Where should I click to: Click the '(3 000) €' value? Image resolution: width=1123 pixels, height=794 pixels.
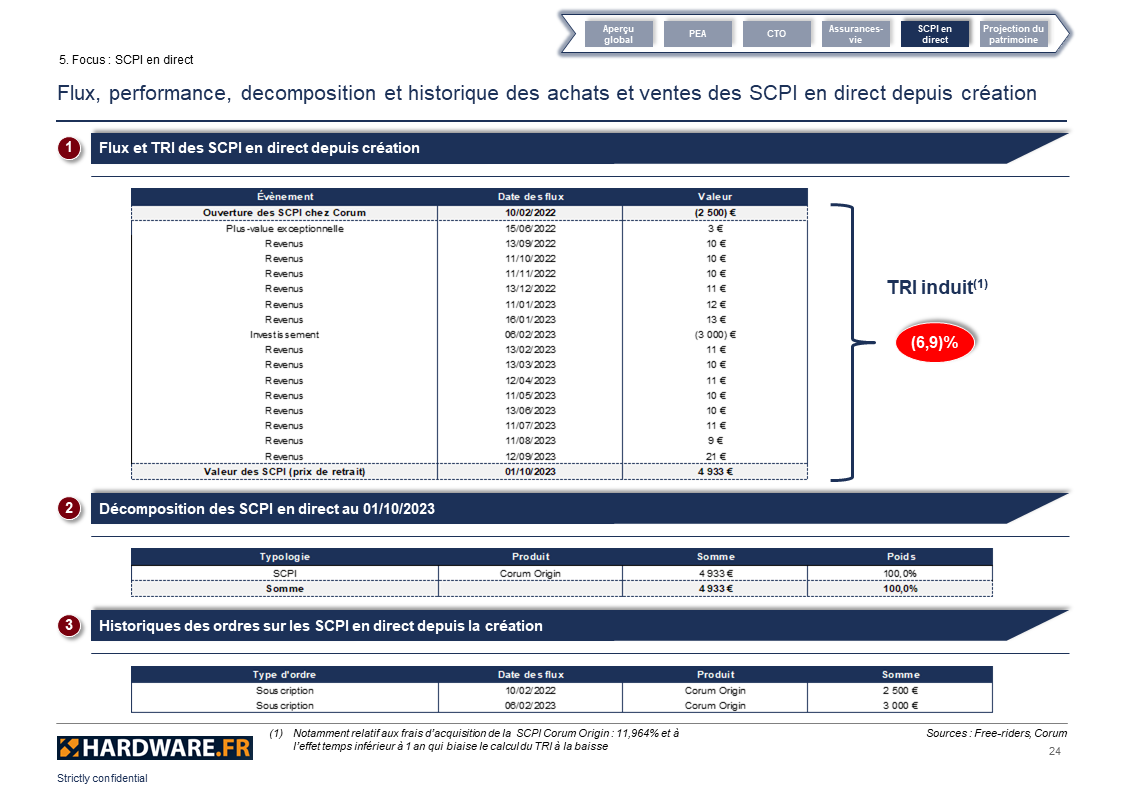click(715, 334)
